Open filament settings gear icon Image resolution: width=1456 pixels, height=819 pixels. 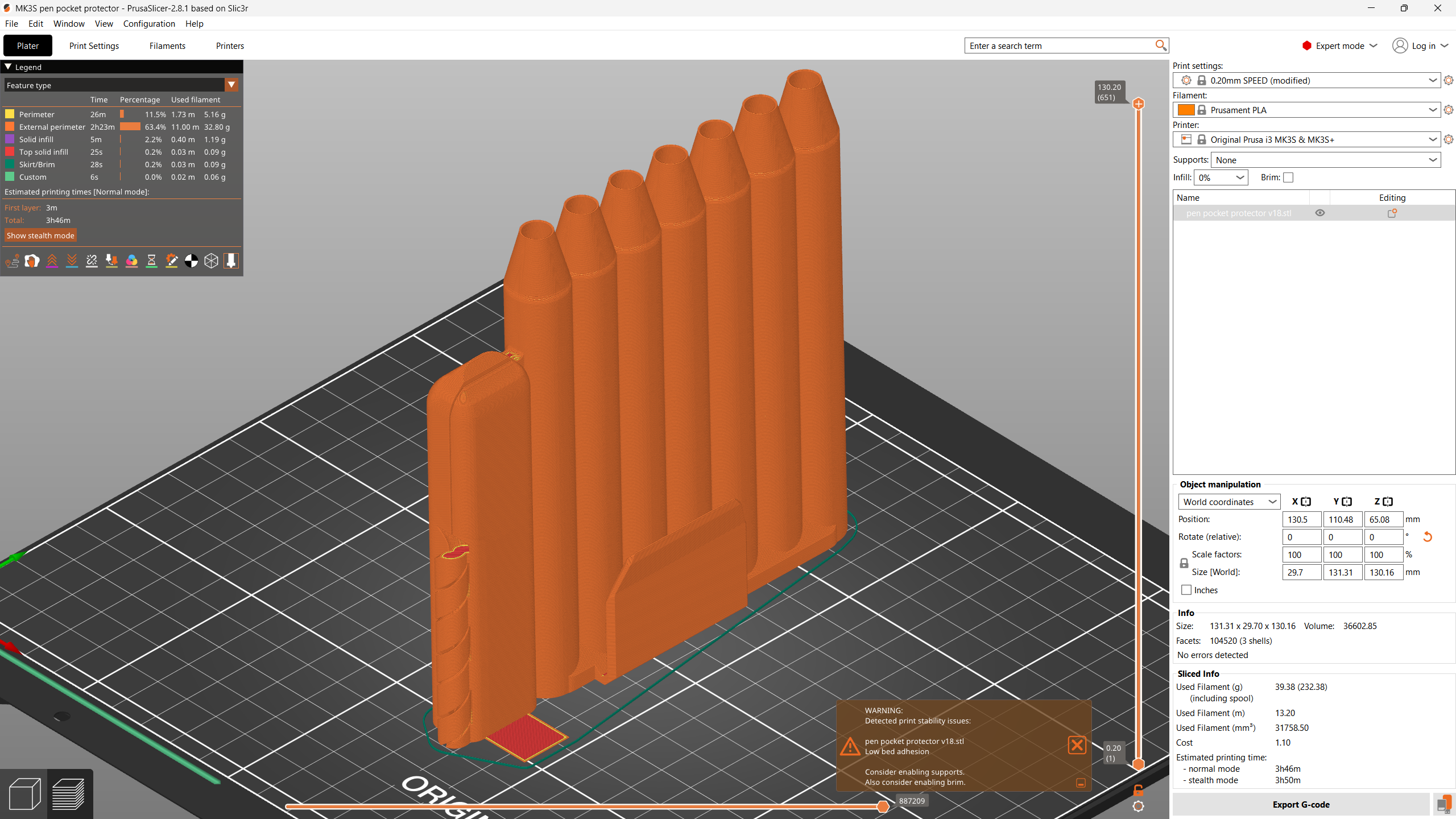point(1449,110)
